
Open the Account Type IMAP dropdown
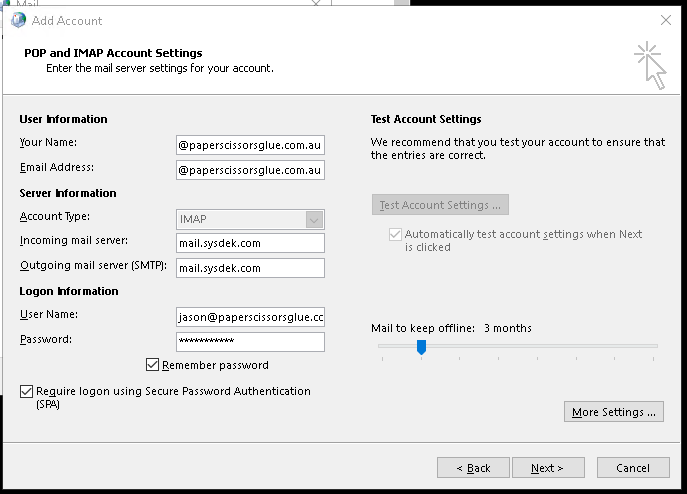(249, 218)
